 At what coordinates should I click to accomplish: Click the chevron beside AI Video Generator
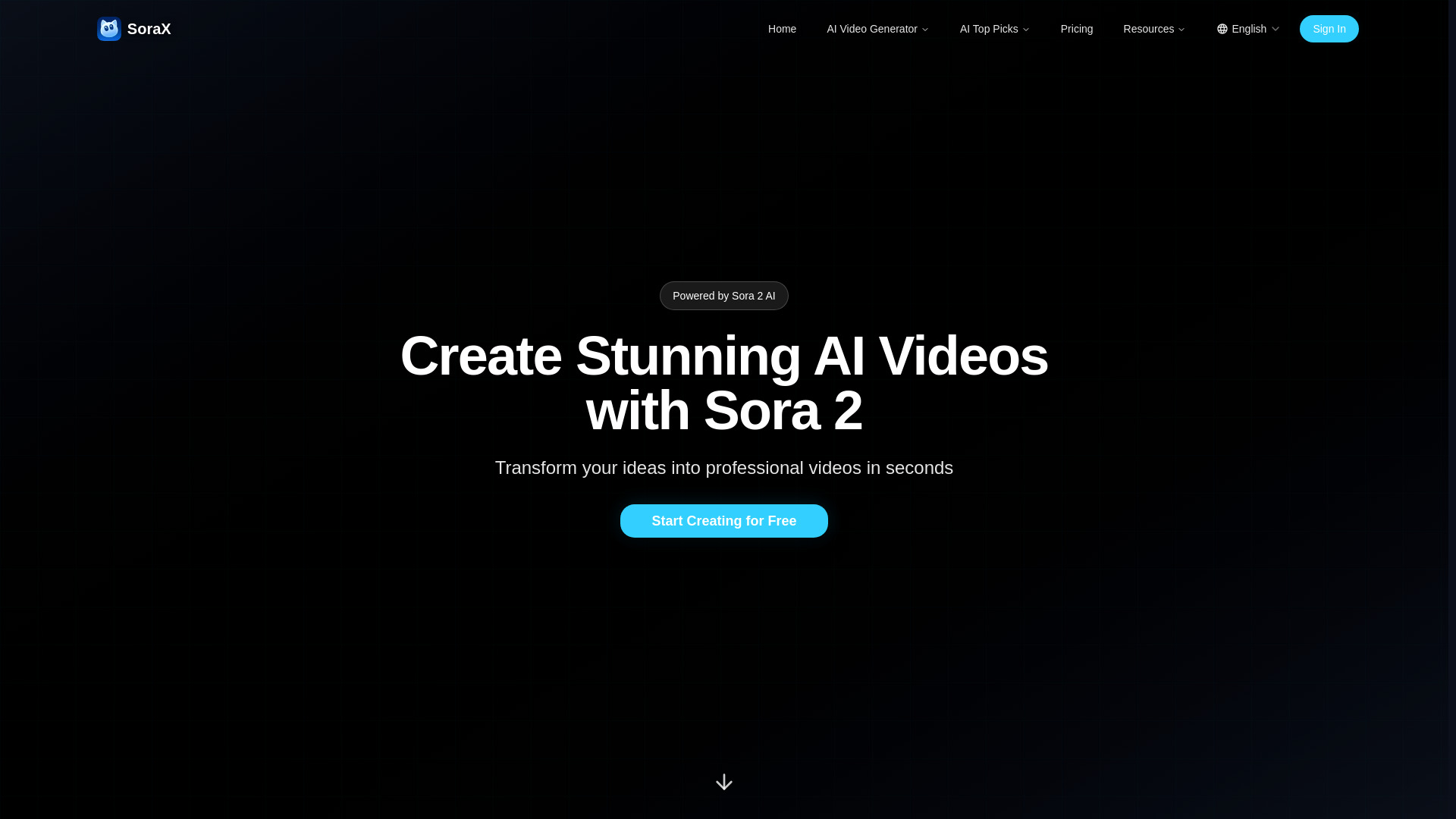[x=925, y=29]
